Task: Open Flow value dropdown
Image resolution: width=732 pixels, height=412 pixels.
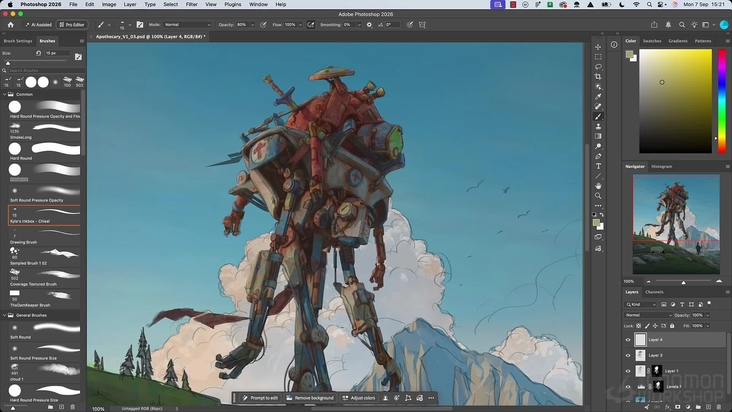Action: point(300,25)
